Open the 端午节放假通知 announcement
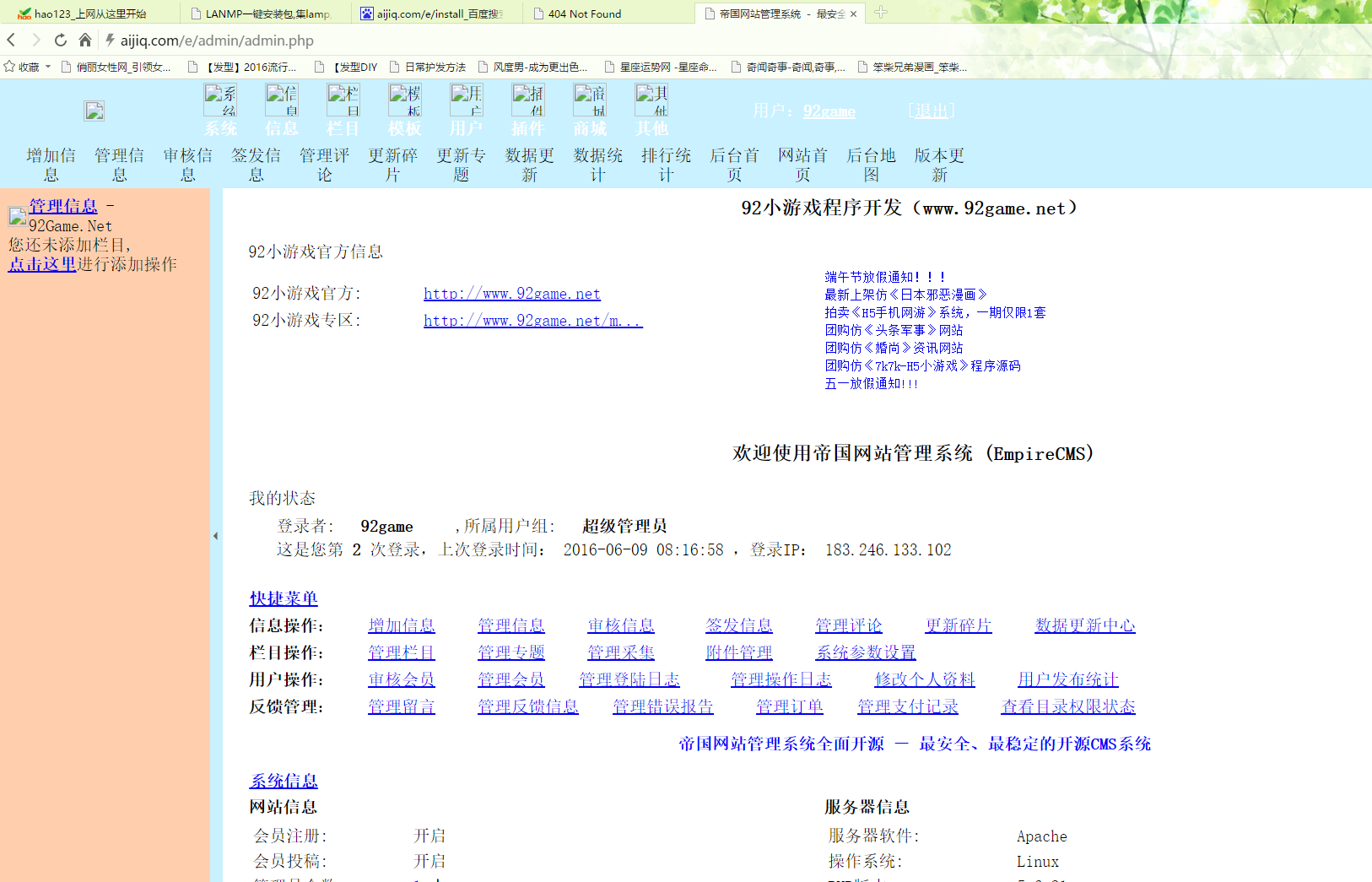The image size is (1372, 882). point(885,277)
